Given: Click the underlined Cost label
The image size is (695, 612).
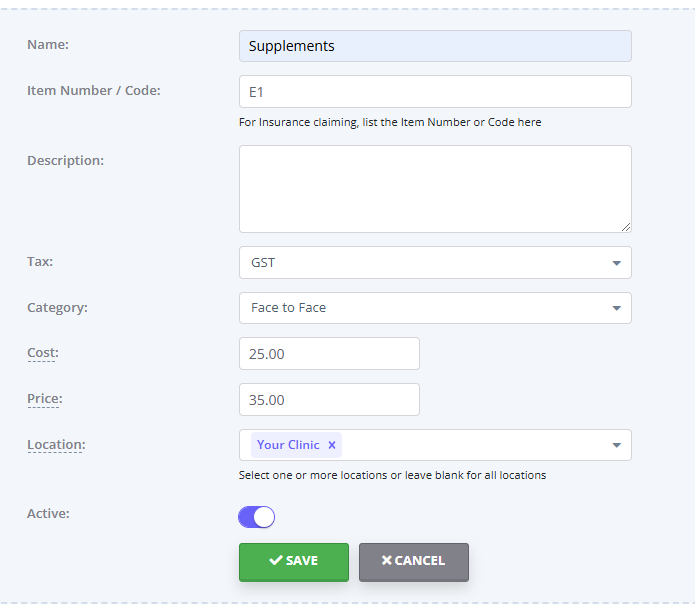Looking at the screenshot, I should coord(43,352).
